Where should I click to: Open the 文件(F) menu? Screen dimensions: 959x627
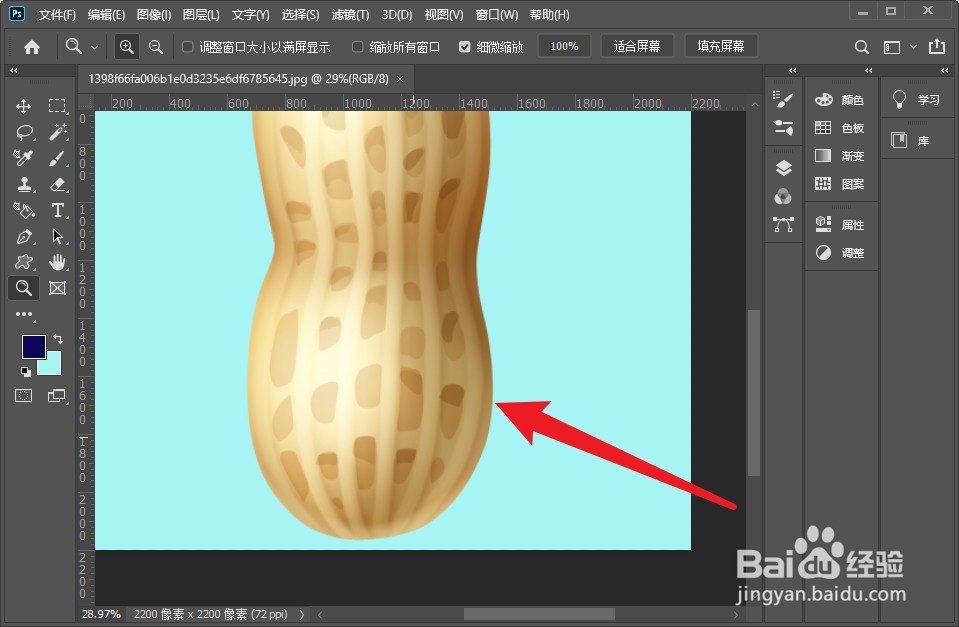57,14
